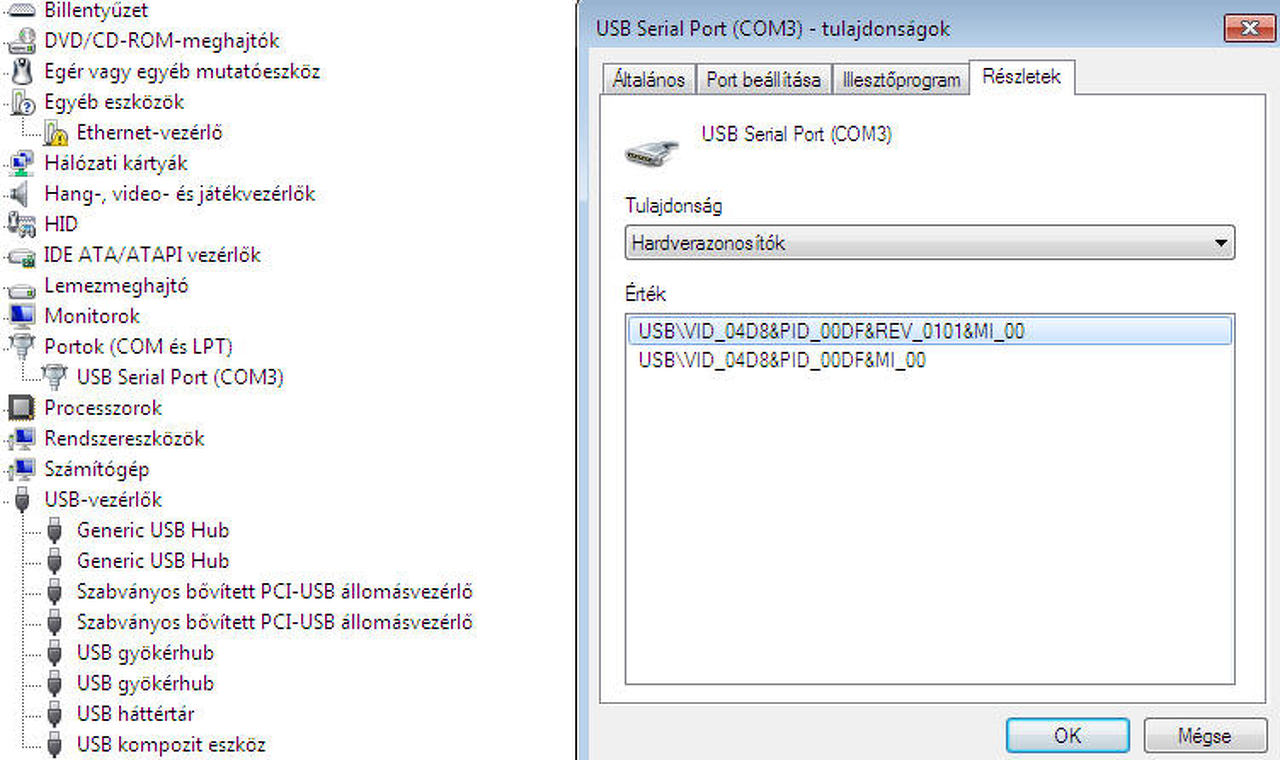Screen dimensions: 1280x760
Task: Click the USB háttértár device icon
Action: (x=56, y=715)
